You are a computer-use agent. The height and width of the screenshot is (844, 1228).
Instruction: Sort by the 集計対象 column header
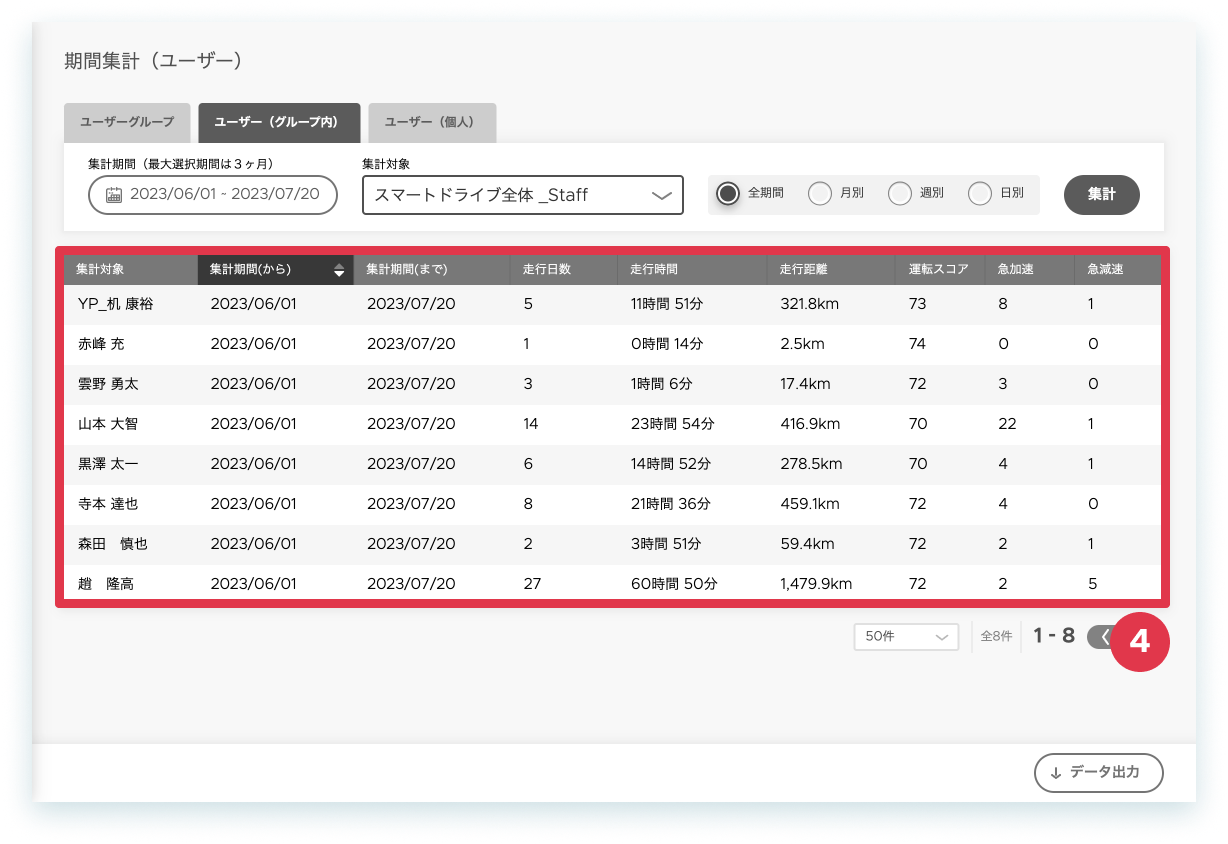point(131,270)
